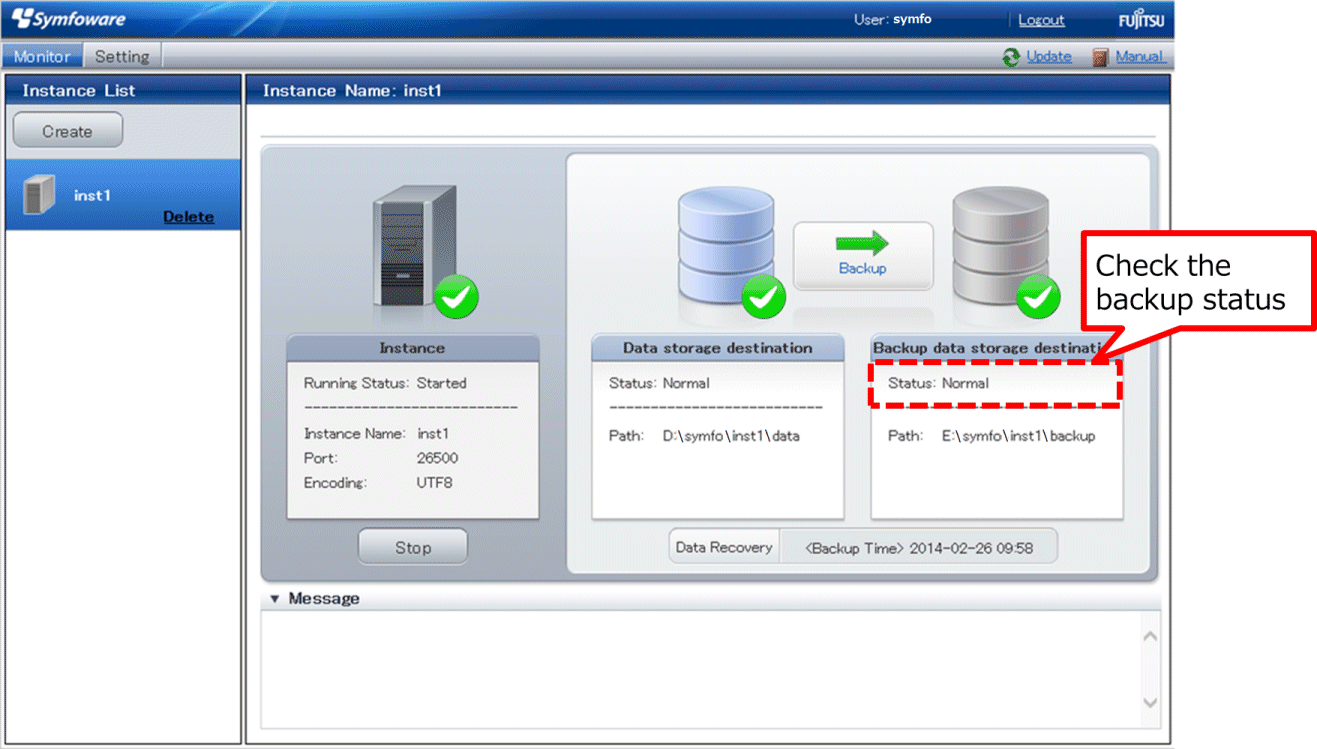Click the Backup Time 2014-02-26 09:58 text

click(919, 548)
